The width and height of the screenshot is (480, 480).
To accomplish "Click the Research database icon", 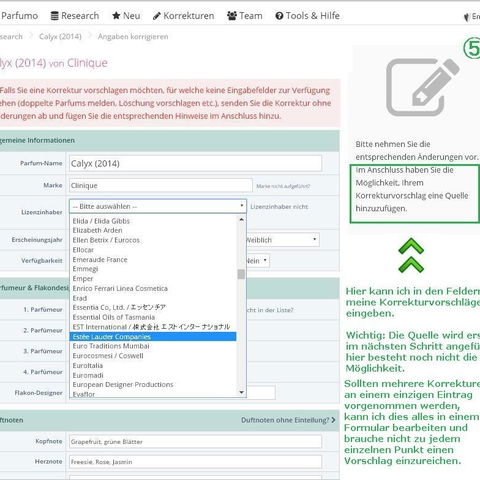I will tap(54, 16).
